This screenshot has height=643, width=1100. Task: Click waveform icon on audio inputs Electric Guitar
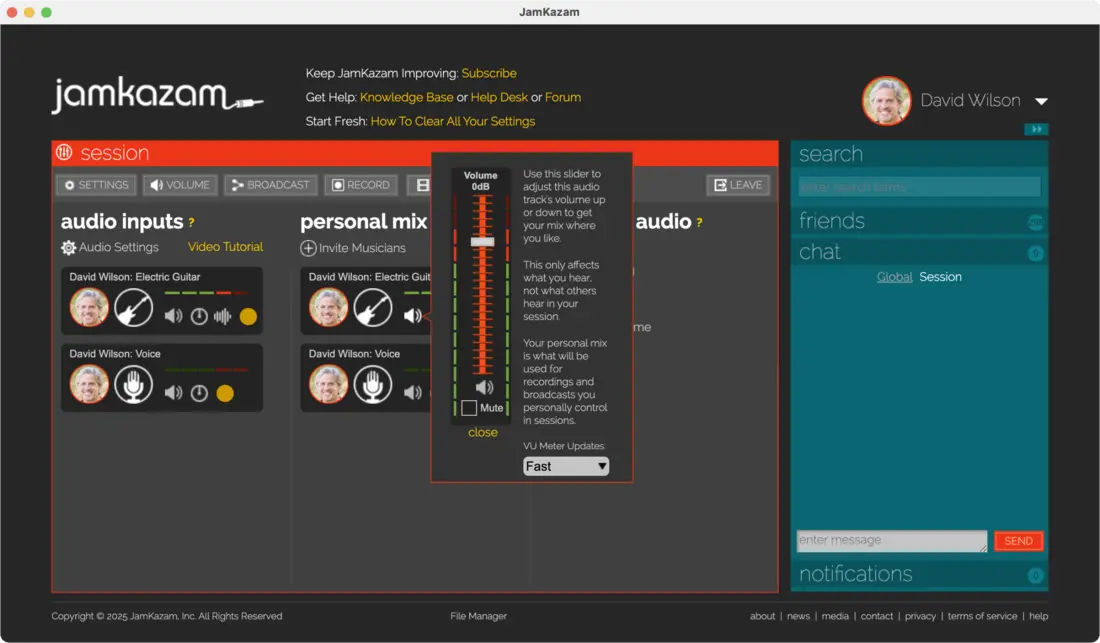pyautogui.click(x=222, y=317)
